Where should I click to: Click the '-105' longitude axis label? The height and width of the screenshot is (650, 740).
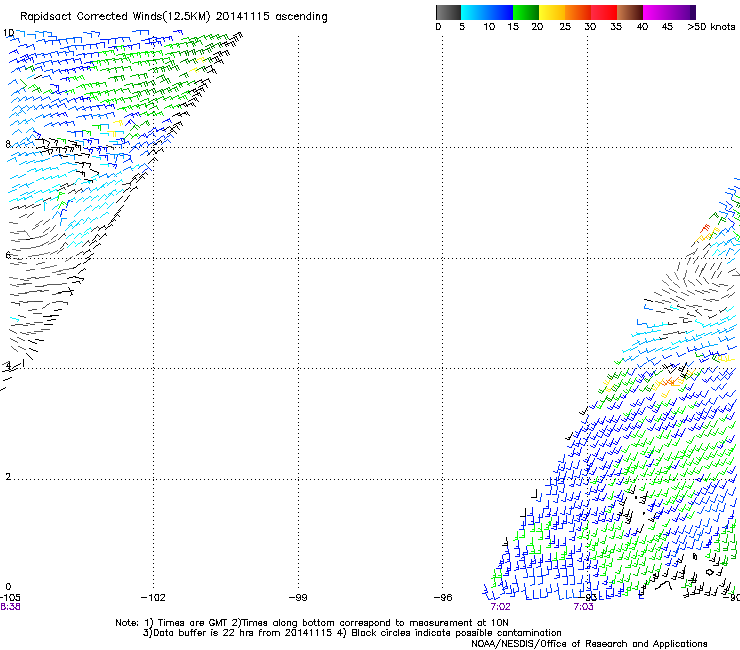[x=10, y=598]
